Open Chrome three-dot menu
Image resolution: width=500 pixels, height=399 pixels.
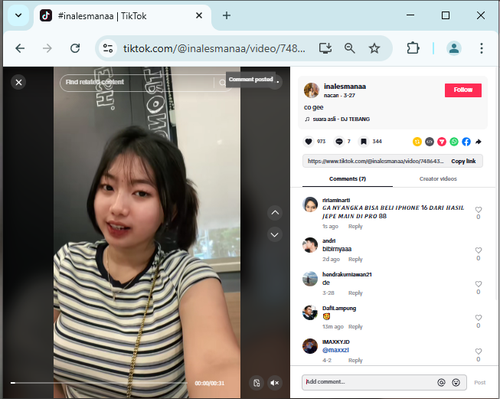click(481, 48)
